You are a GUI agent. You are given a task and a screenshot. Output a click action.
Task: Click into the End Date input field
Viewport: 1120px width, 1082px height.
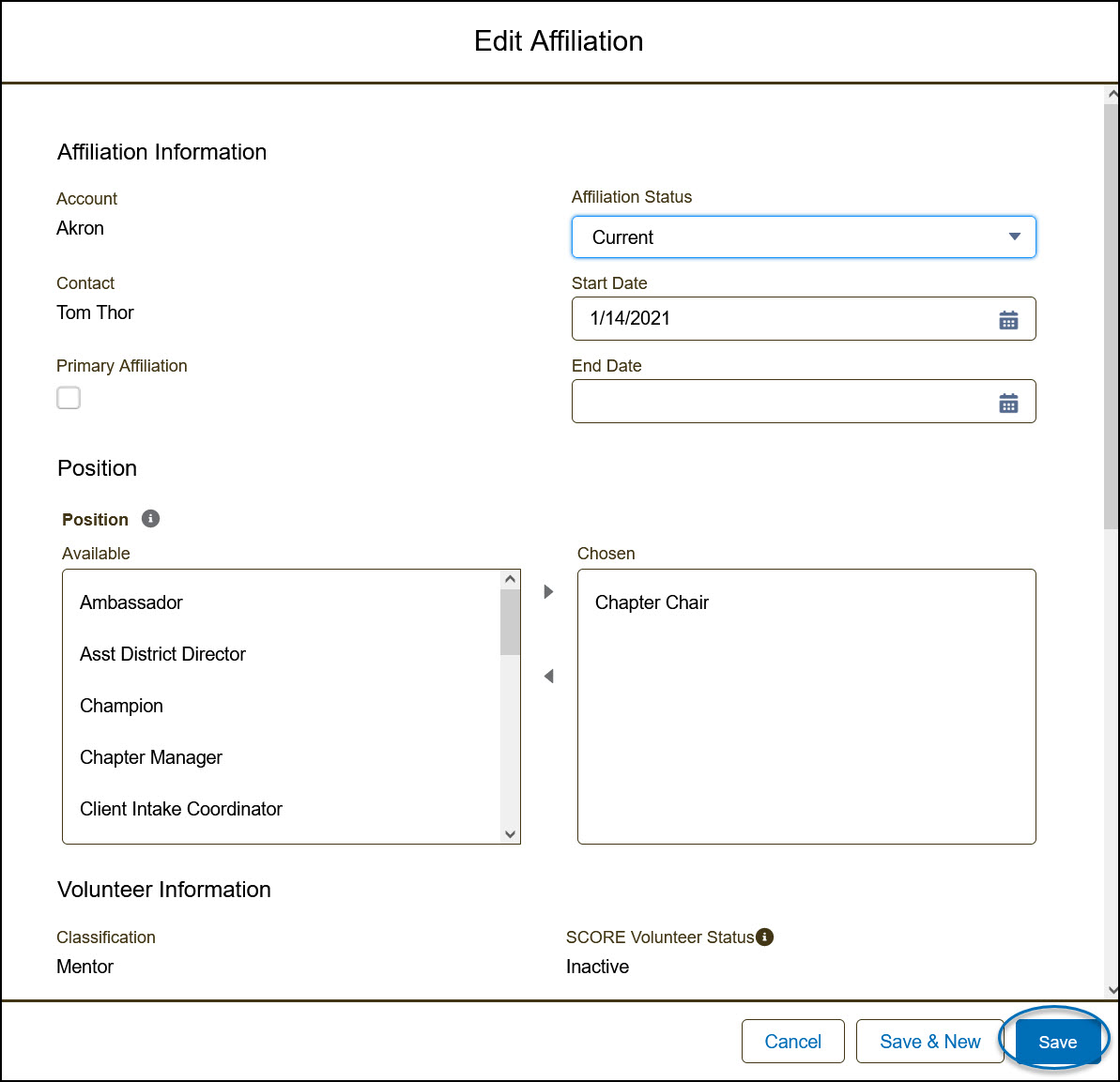click(x=779, y=402)
